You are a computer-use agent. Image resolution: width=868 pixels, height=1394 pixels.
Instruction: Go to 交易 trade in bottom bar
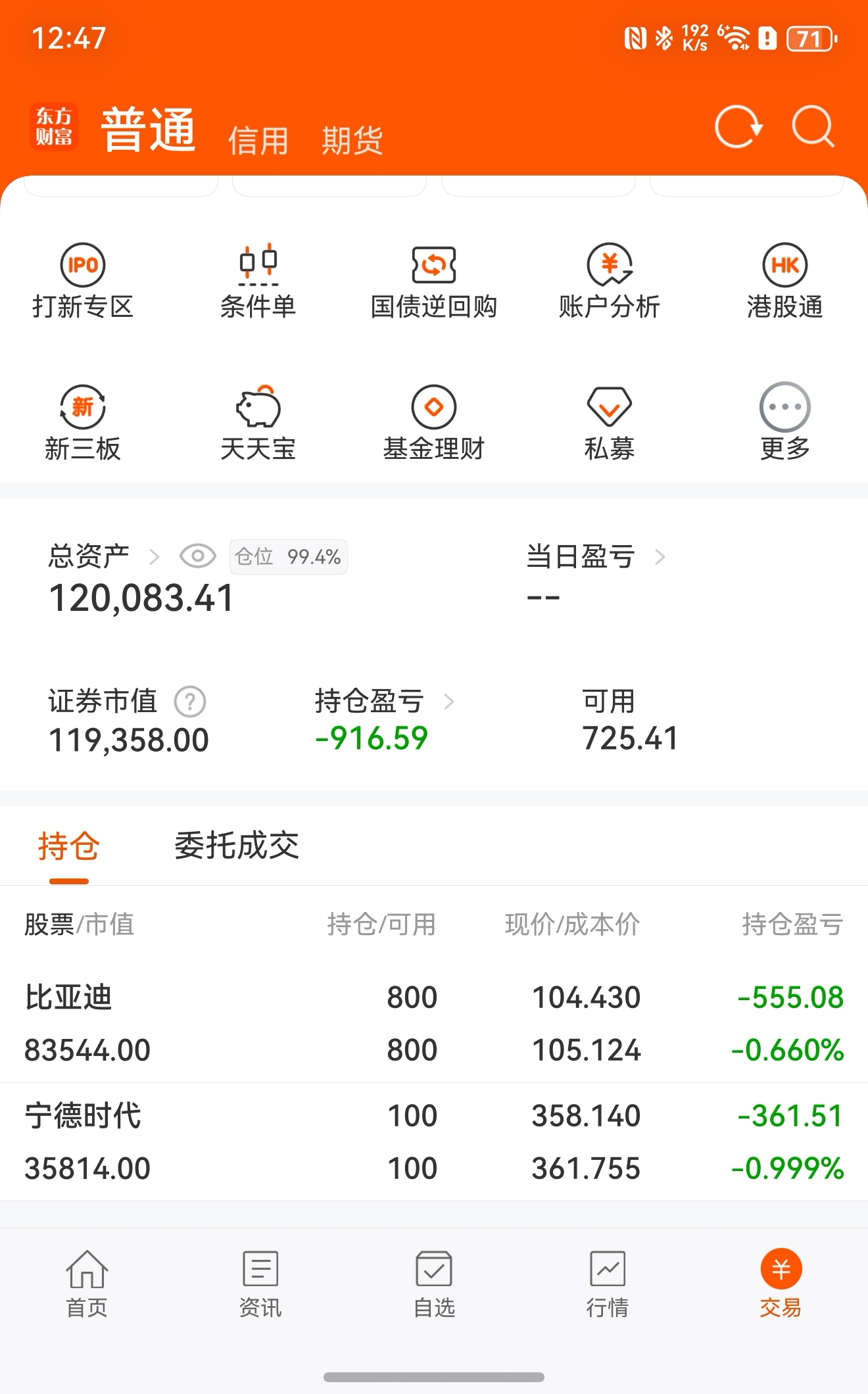(781, 1284)
